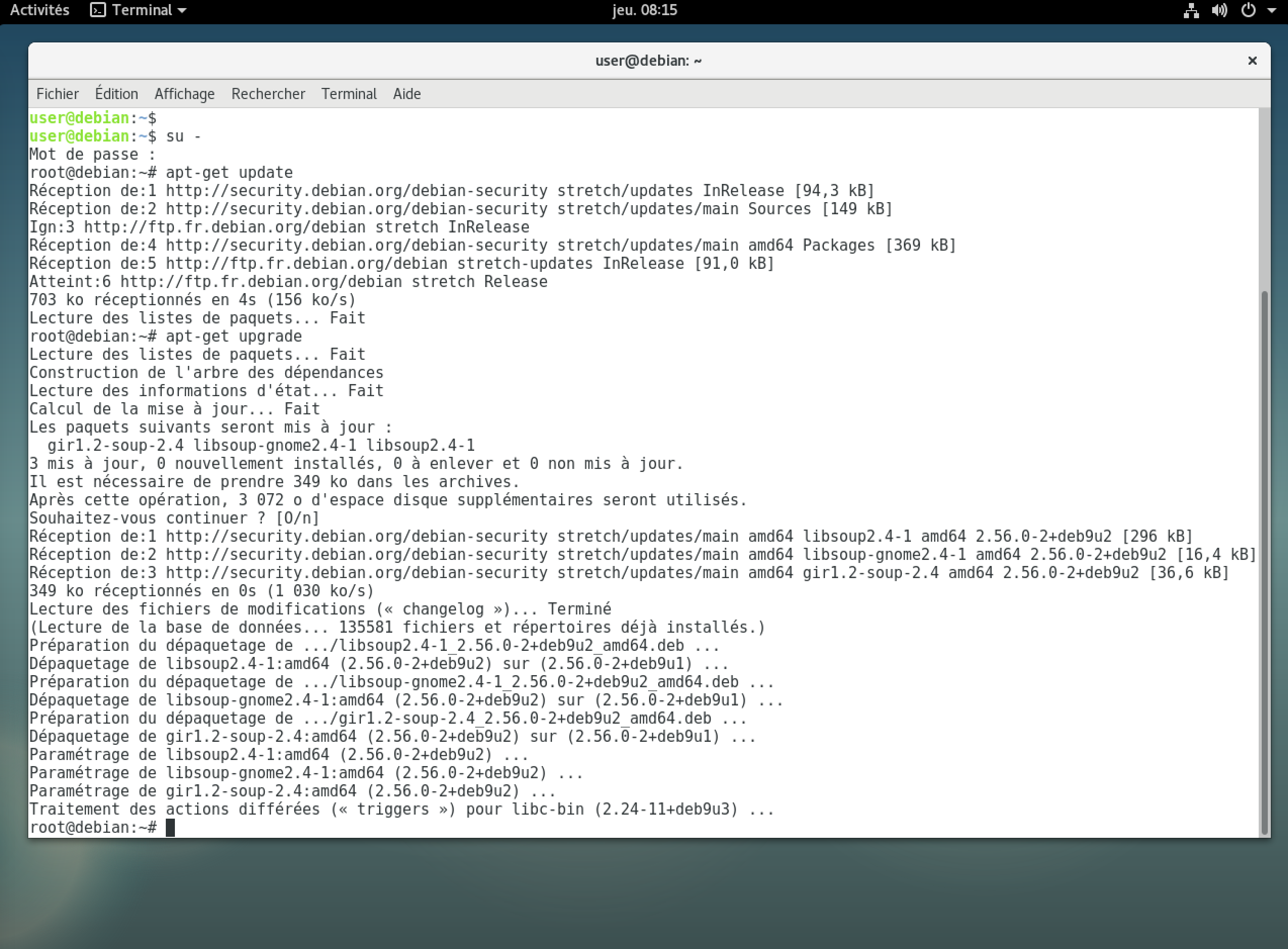Open the Terminal menu in the menu bar
1288x949 pixels.
[x=349, y=93]
